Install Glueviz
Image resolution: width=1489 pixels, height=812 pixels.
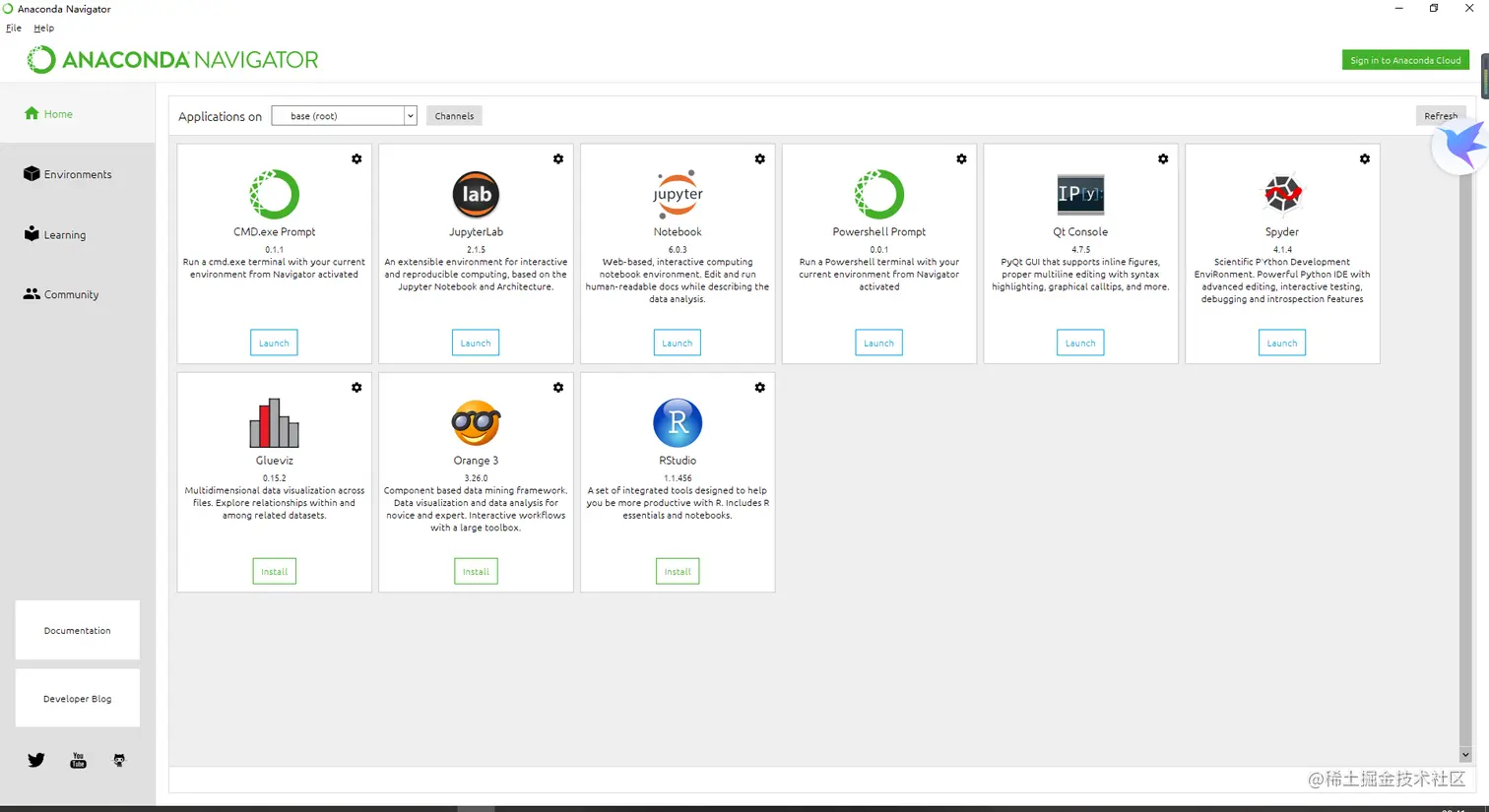point(275,571)
